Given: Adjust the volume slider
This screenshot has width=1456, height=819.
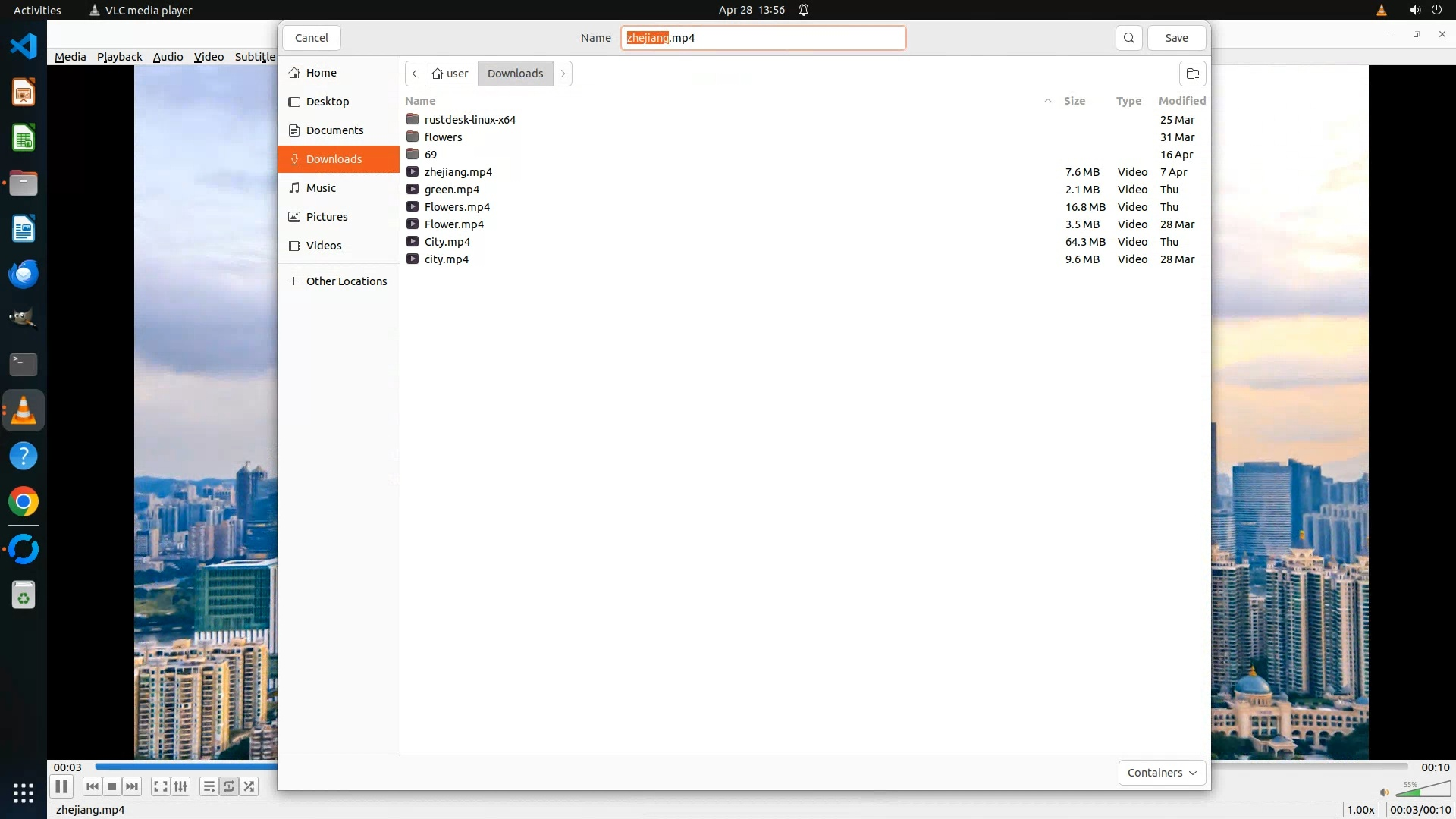Looking at the screenshot, I should click(x=1423, y=791).
